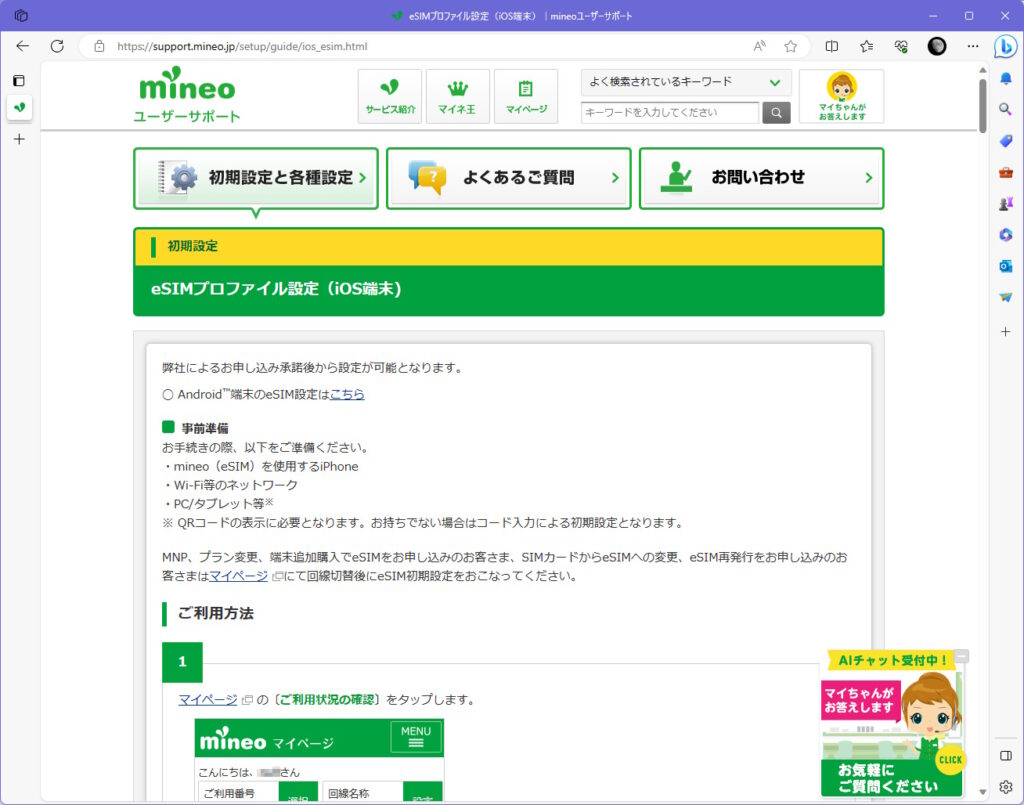Viewport: 1024px width, 805px height.
Task: Open マイページ link in step 1
Action: coord(208,699)
